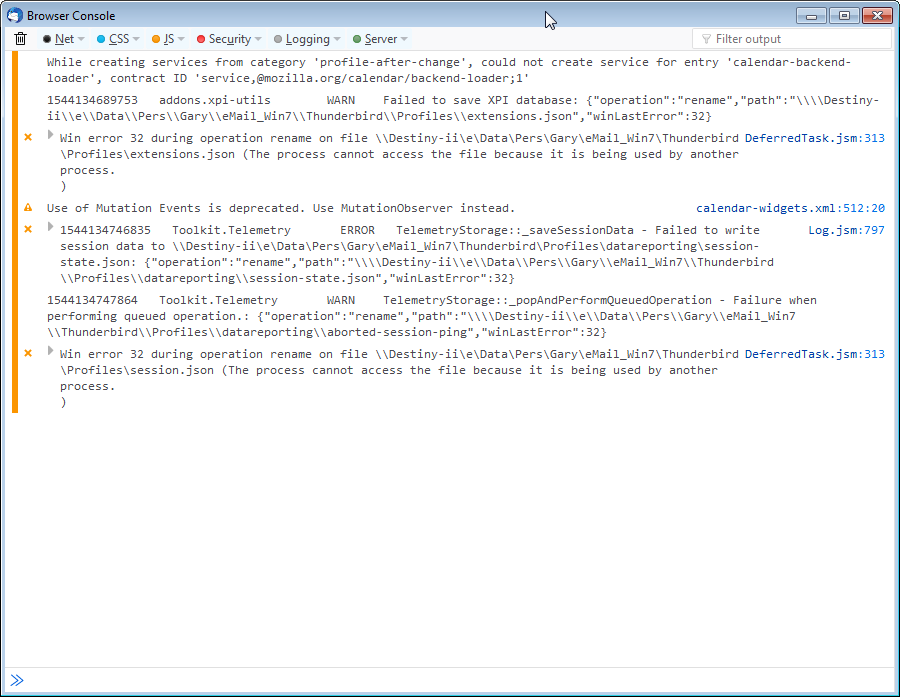The width and height of the screenshot is (900, 697).
Task: Click the console prompt chevron icon
Action: tap(17, 681)
